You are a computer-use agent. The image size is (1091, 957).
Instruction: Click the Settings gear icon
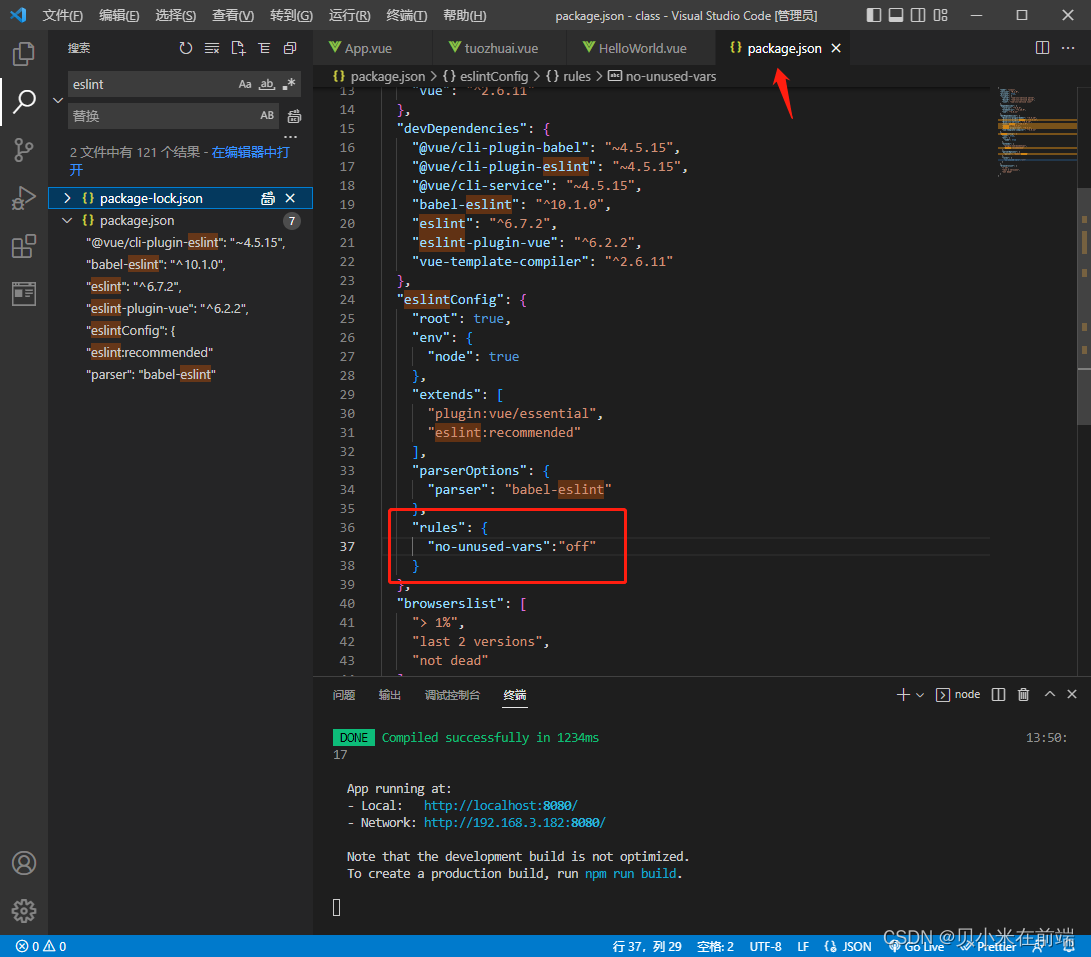click(x=23, y=911)
